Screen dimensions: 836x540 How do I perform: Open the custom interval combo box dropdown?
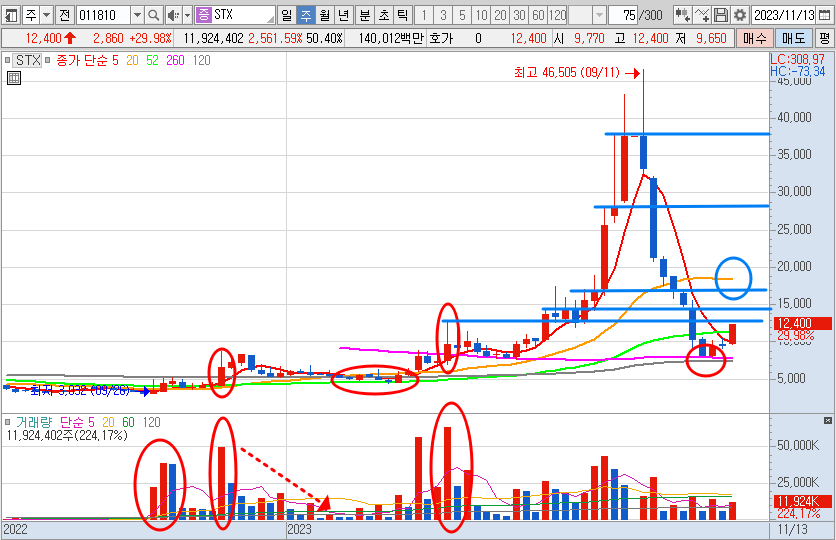(x=599, y=15)
